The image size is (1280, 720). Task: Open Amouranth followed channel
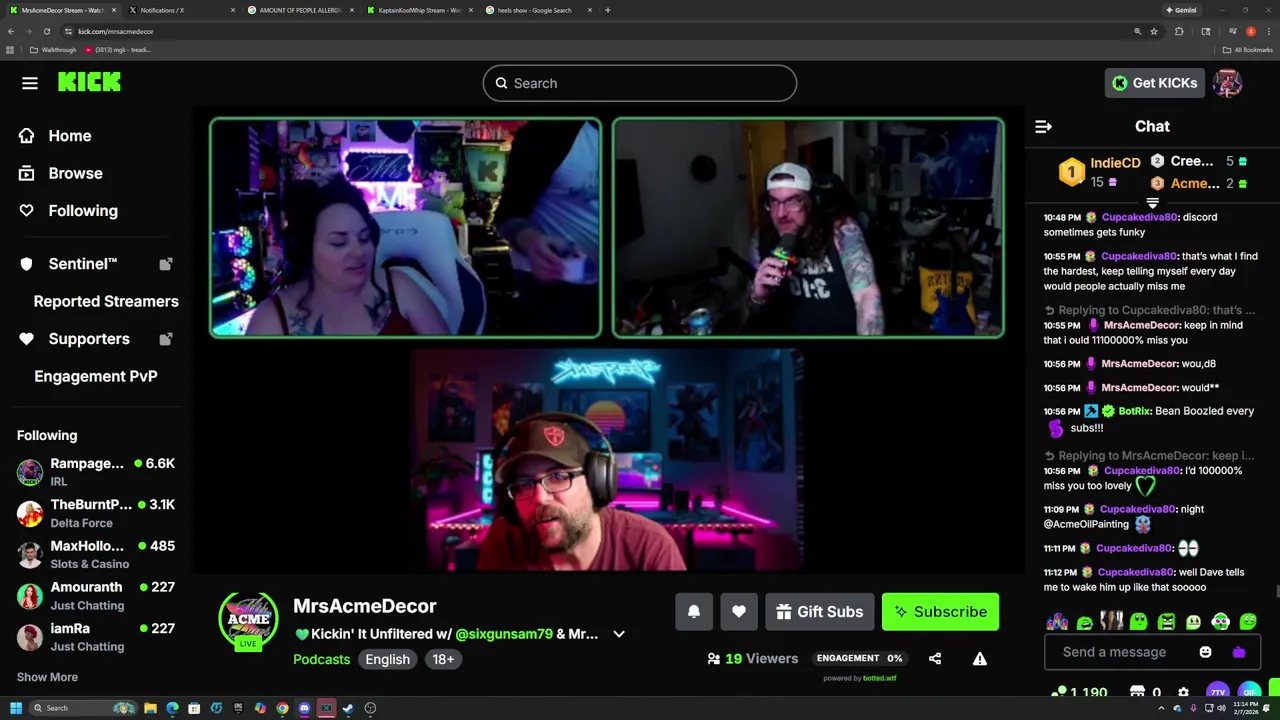(96, 596)
